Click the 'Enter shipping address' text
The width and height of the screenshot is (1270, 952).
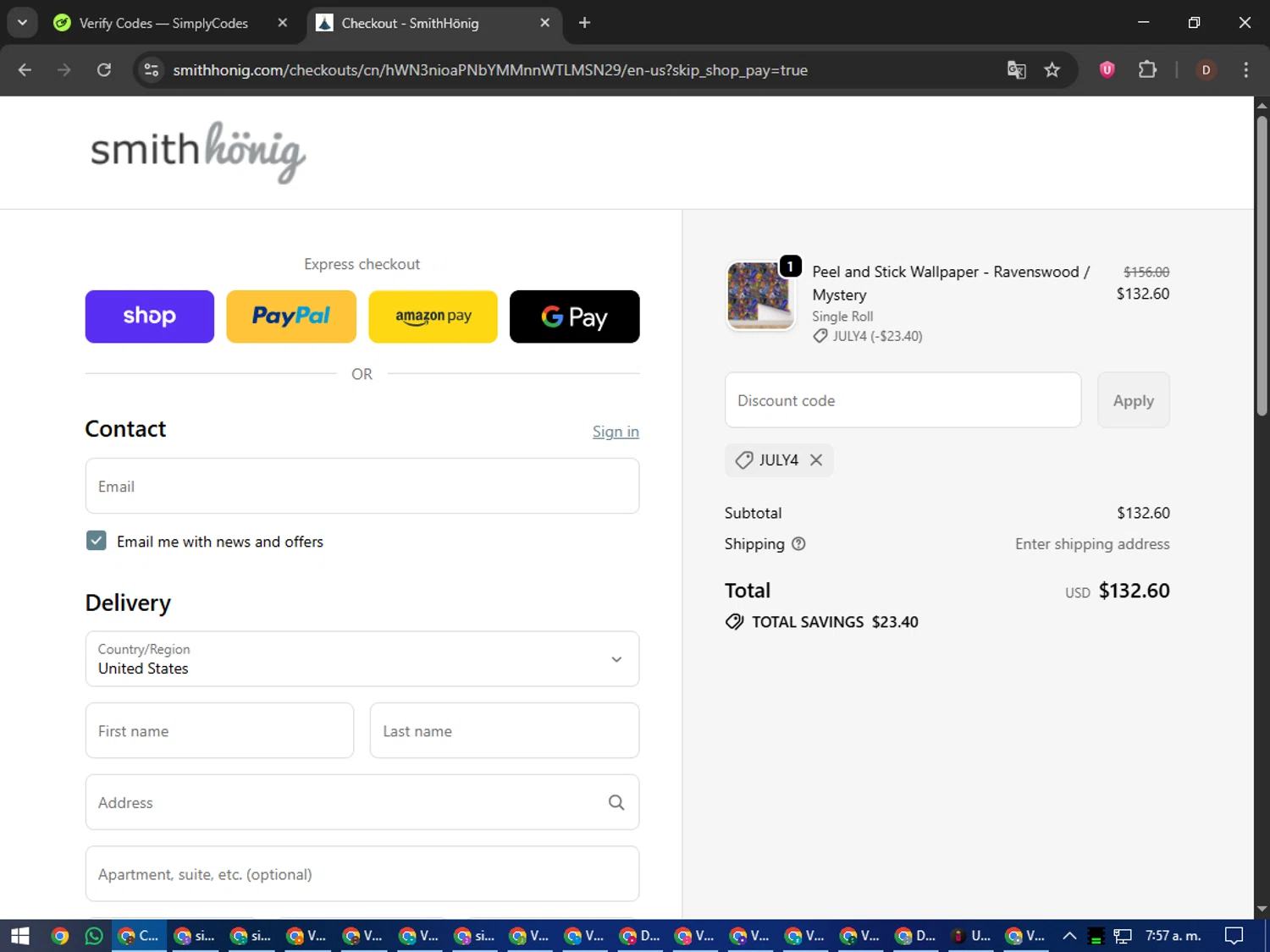[1092, 544]
